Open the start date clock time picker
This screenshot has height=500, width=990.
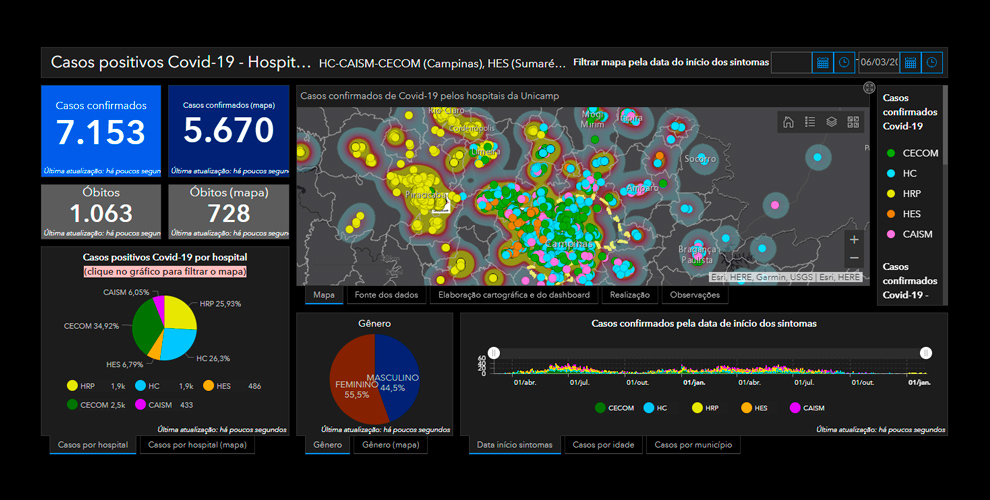pyautogui.click(x=845, y=63)
